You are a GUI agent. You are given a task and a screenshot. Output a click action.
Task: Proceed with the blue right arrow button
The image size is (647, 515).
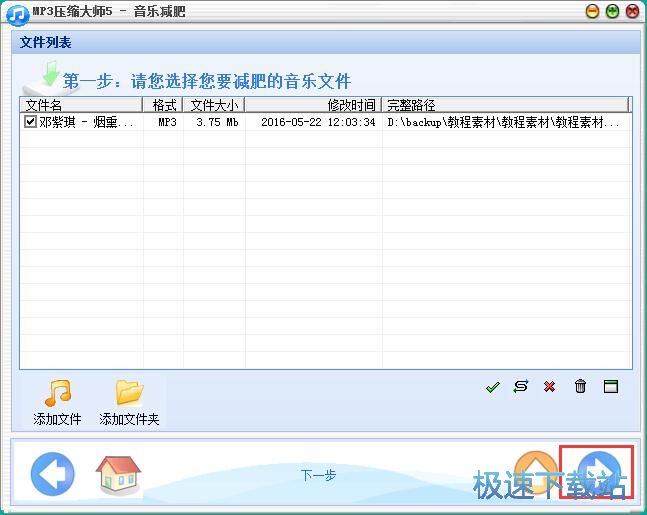[x=598, y=472]
